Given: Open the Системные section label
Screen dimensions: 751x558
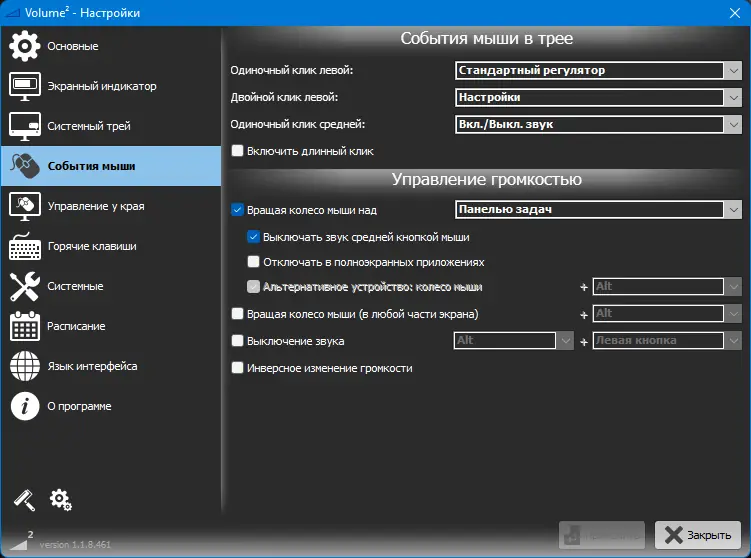Looking at the screenshot, I should coord(75,286).
